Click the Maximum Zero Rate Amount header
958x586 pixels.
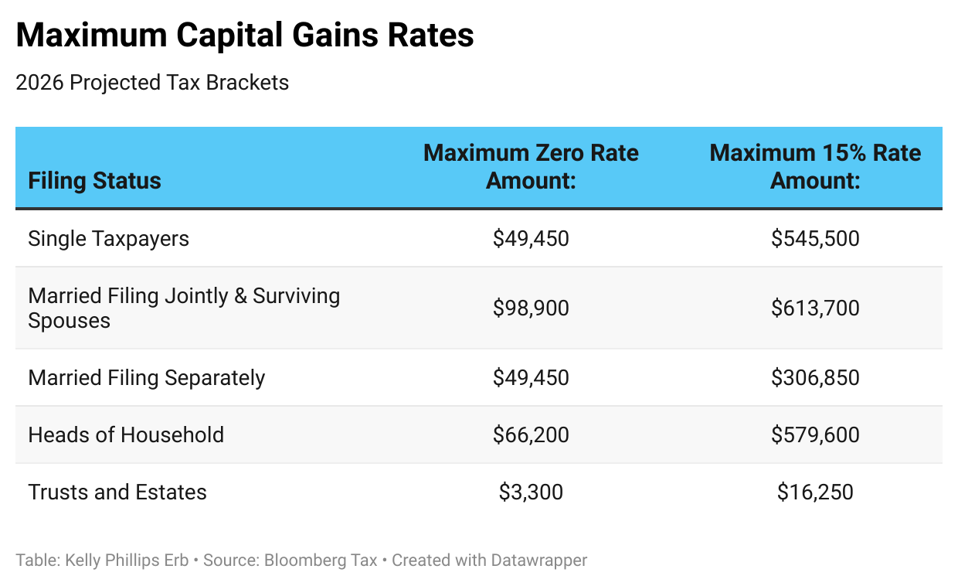tap(530, 167)
